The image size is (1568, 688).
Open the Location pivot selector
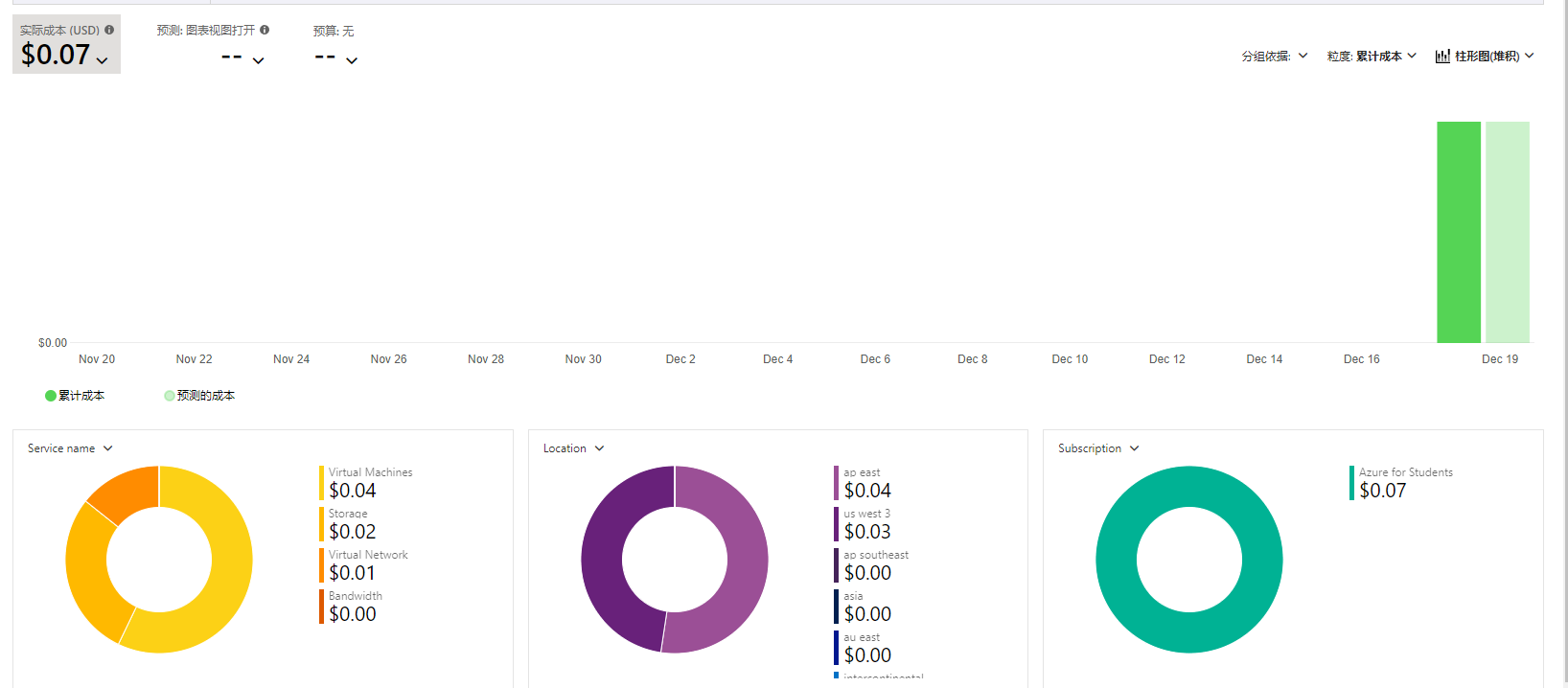(573, 448)
